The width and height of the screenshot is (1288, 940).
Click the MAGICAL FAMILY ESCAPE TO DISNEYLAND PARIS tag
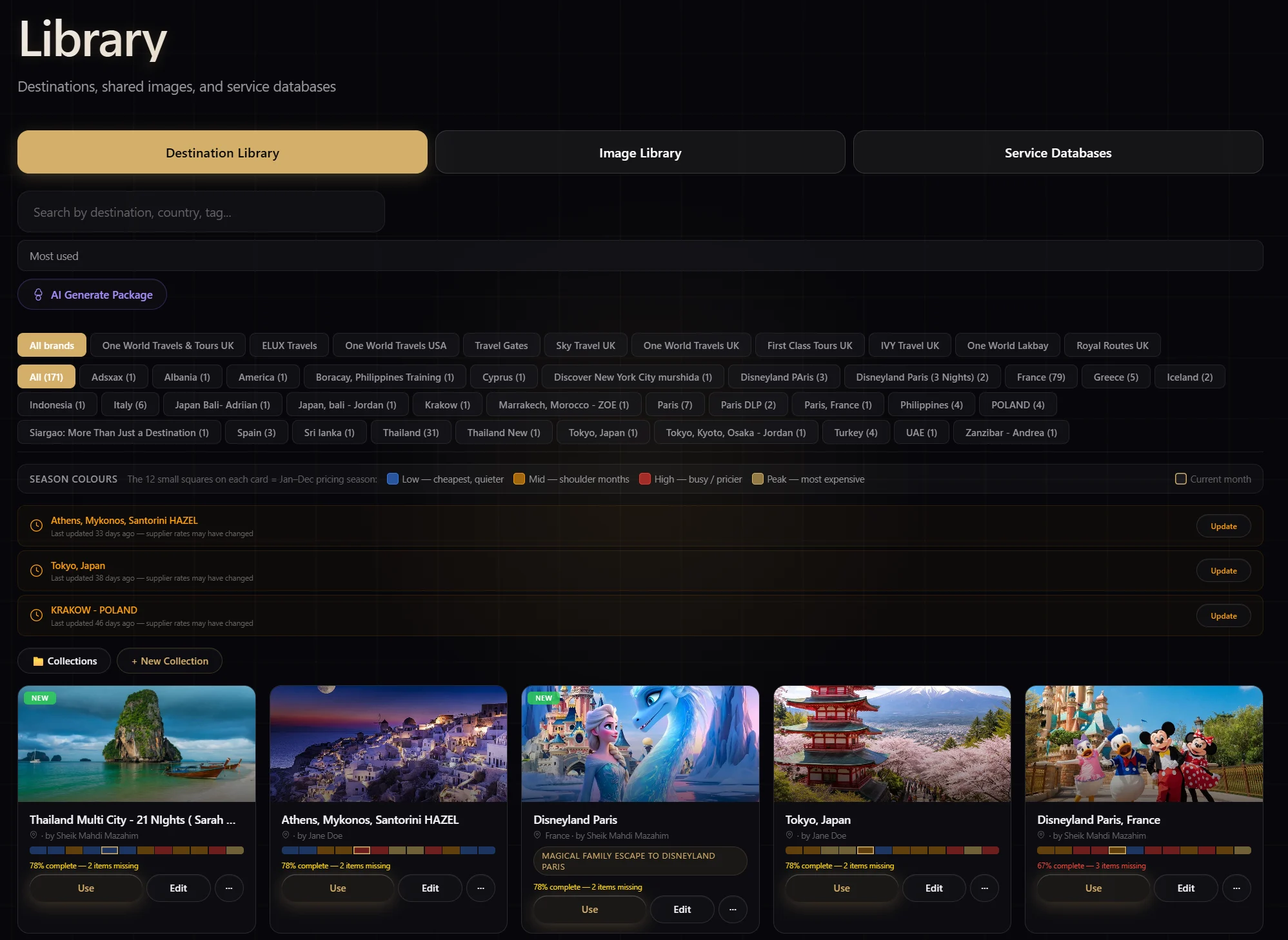coord(640,861)
